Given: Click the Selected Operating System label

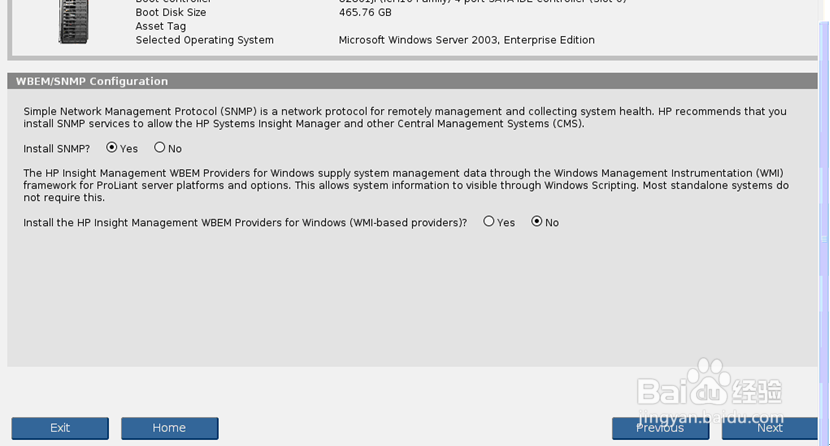Looking at the screenshot, I should coord(204,40).
